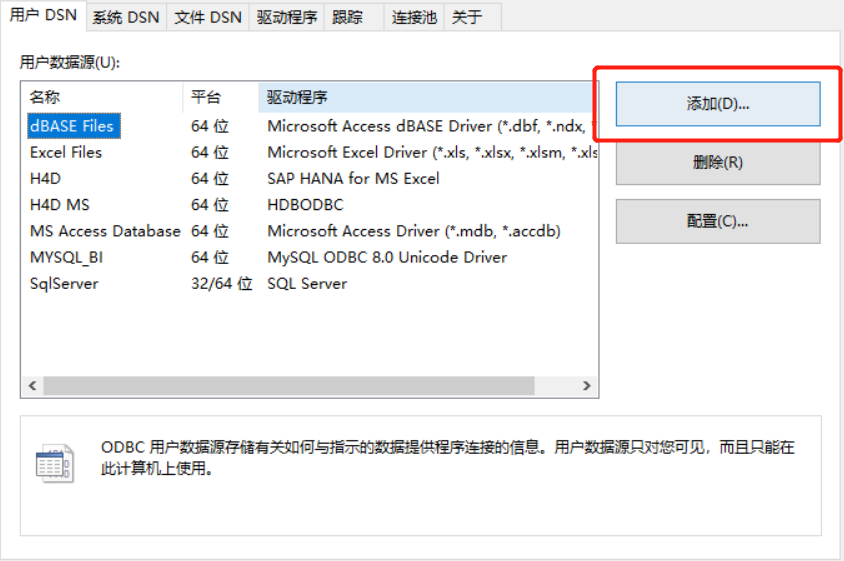
Task: Click the right arrow of horizontal scrollbar
Action: coord(587,385)
